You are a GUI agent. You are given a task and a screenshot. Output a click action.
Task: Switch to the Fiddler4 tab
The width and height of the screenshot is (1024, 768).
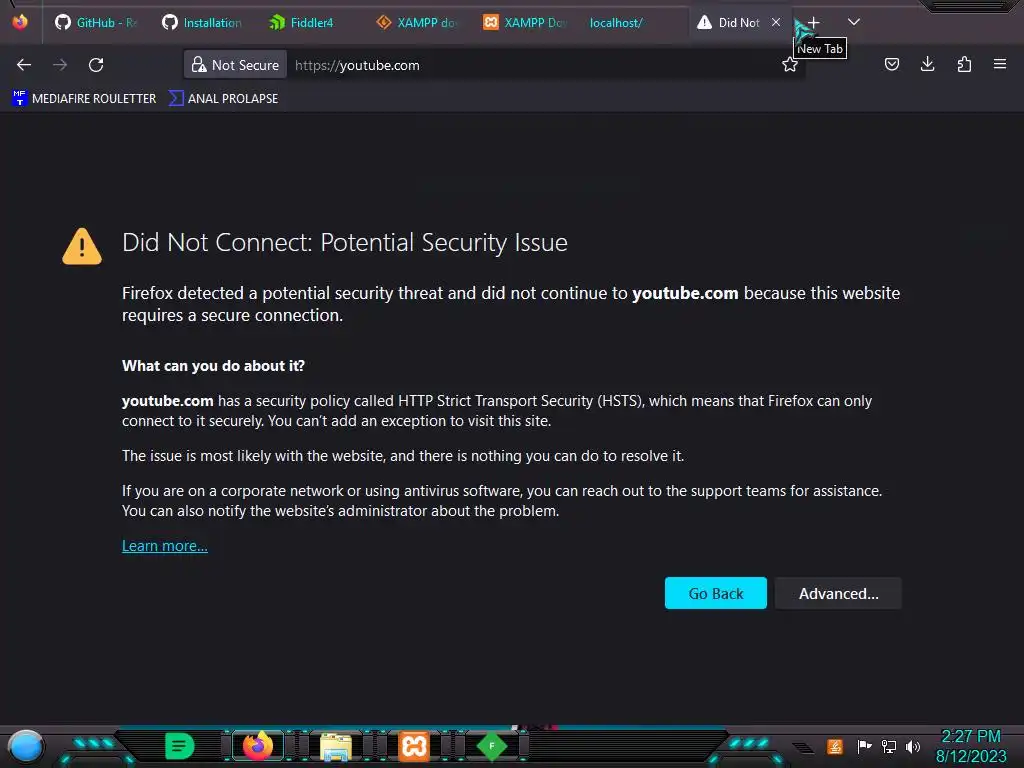(310, 22)
